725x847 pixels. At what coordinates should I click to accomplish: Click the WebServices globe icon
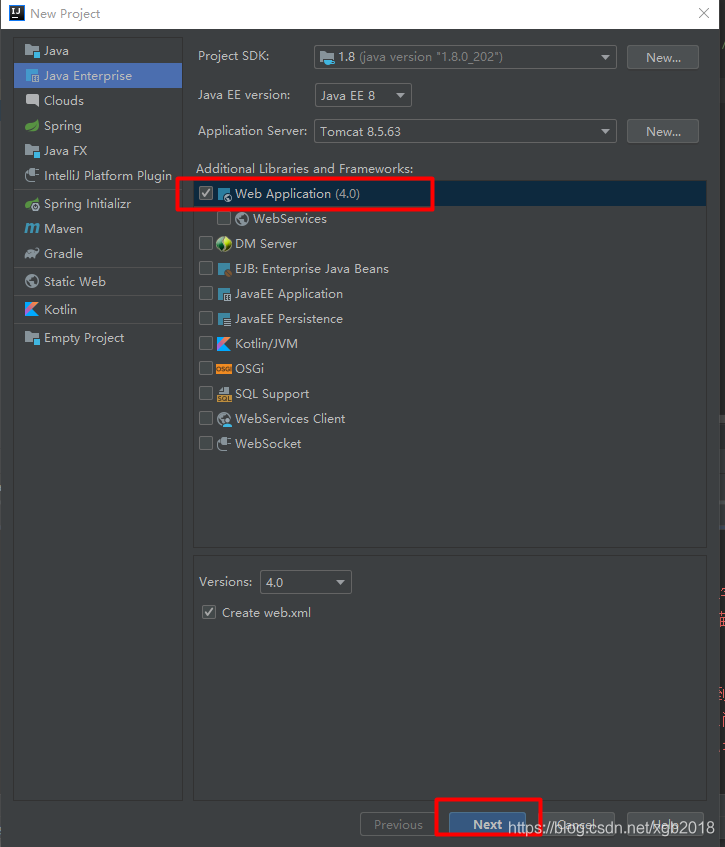[242, 219]
